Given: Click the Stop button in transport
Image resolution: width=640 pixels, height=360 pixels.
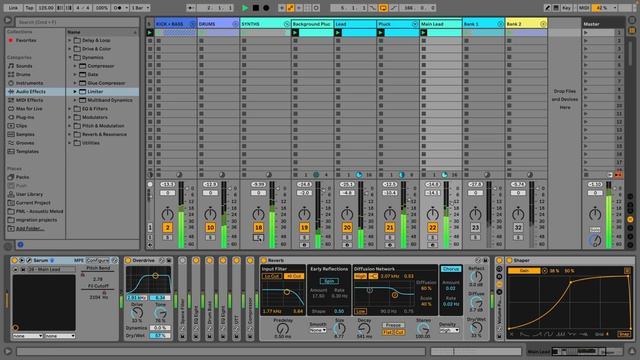Looking at the screenshot, I should [x=256, y=8].
